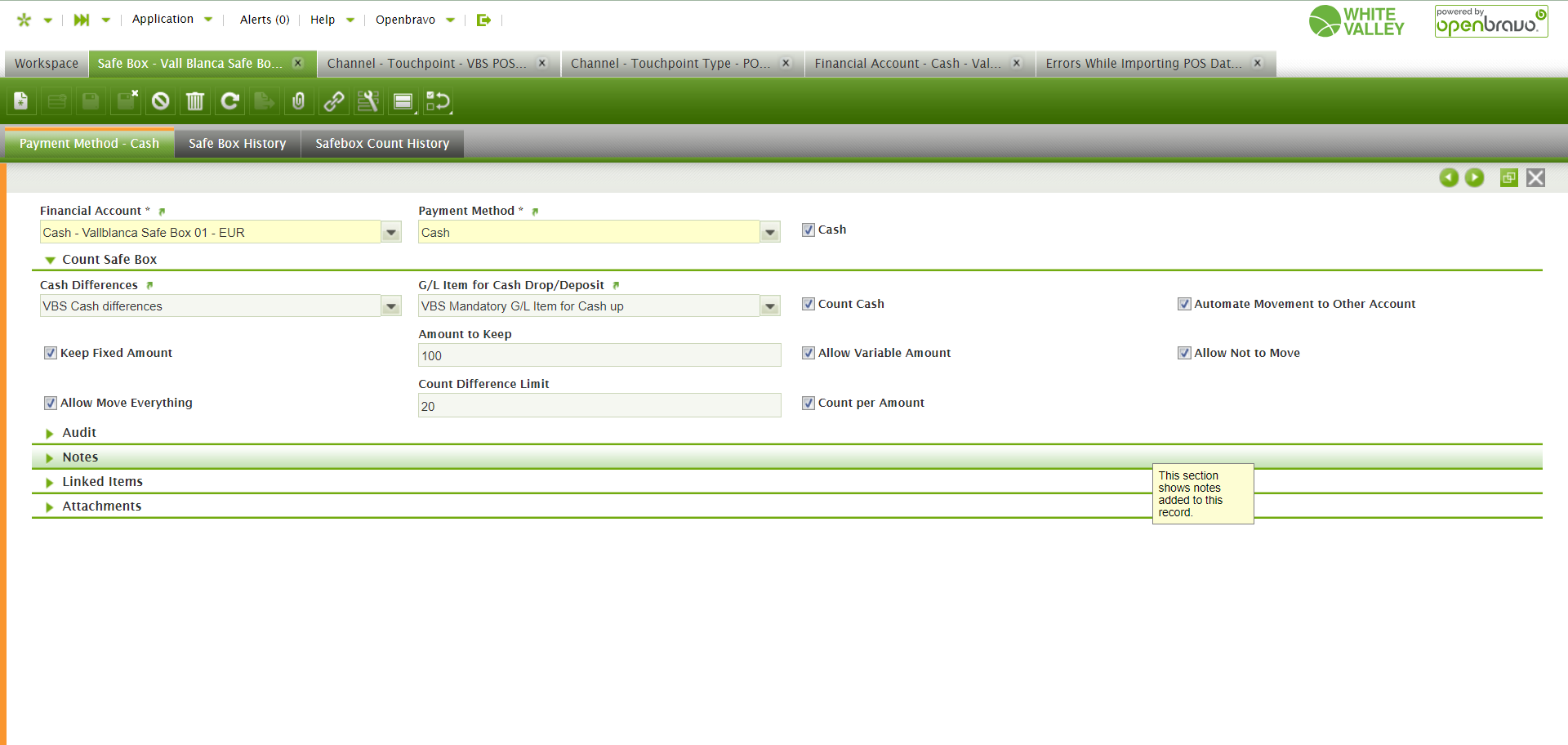This screenshot has height=745, width=1568.
Task: Click the Count Difference Limit input field
Action: [x=599, y=406]
